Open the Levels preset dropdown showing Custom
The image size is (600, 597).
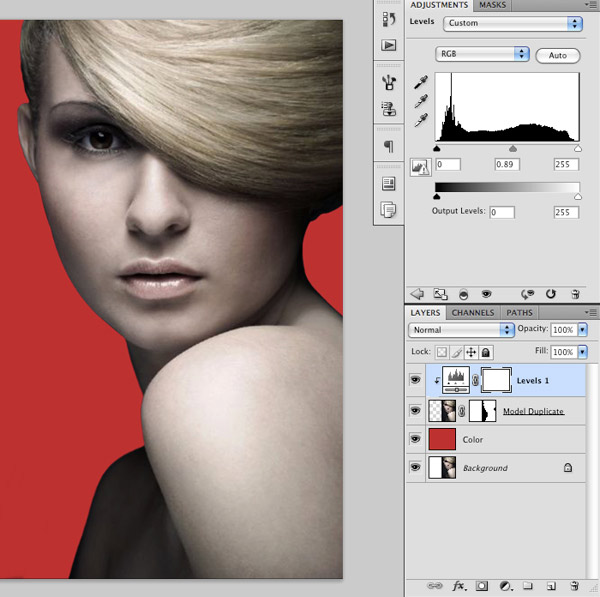(511, 22)
